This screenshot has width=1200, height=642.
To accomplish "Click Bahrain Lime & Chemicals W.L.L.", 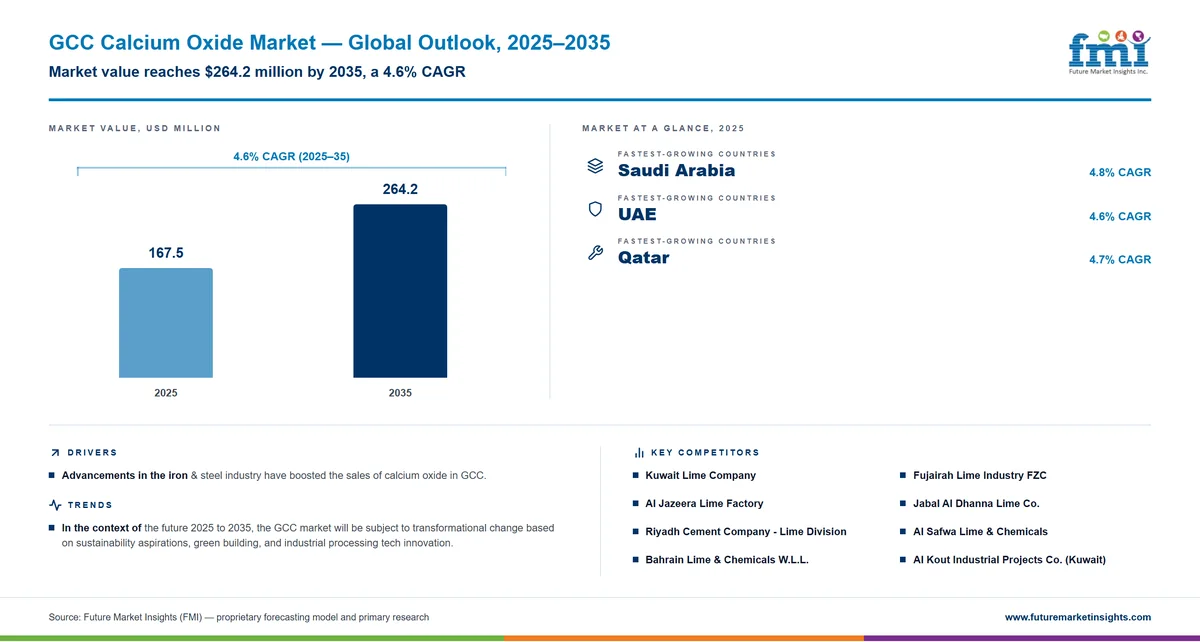I will point(727,560).
